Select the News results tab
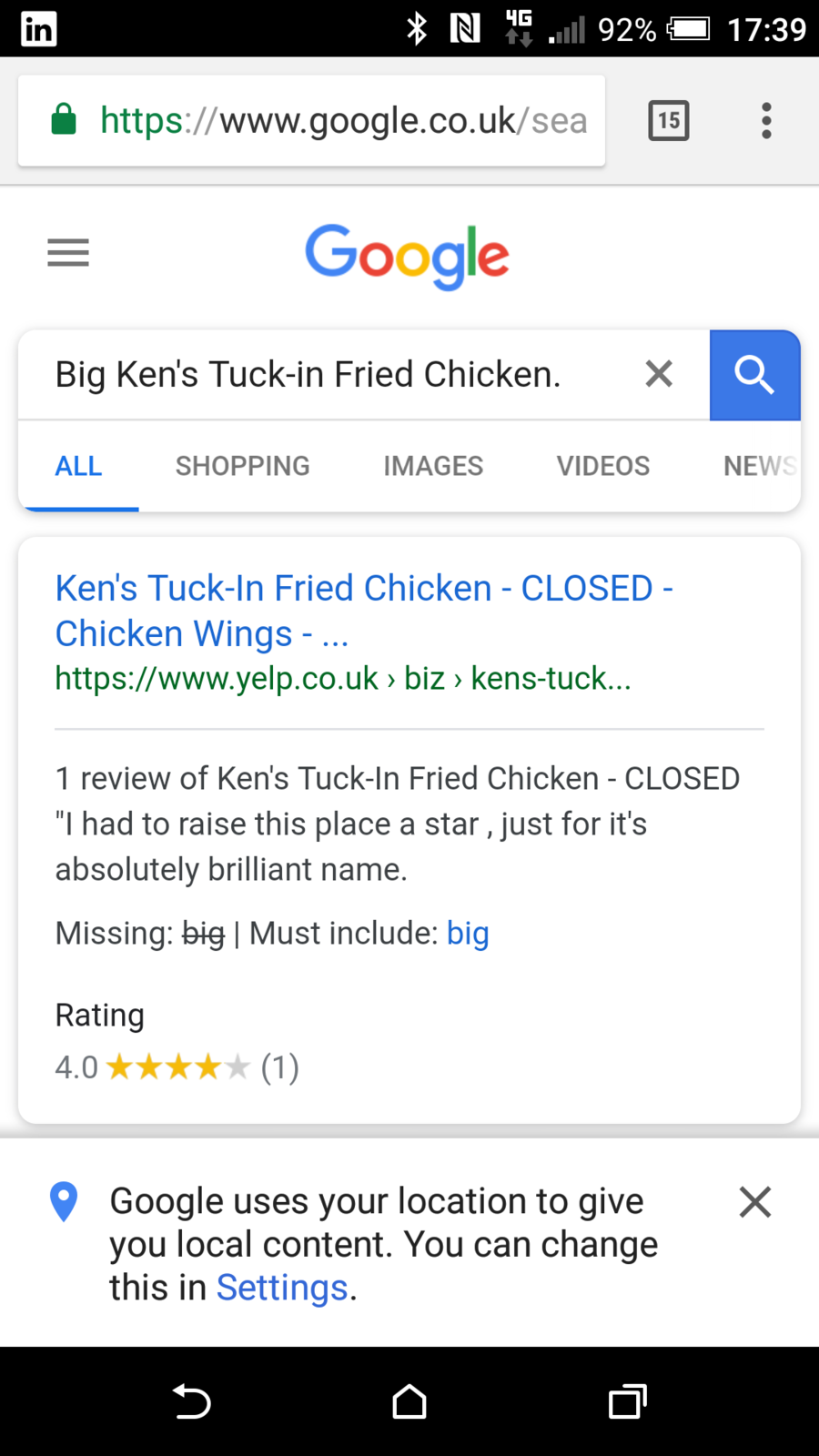819x1456 pixels. click(x=759, y=466)
